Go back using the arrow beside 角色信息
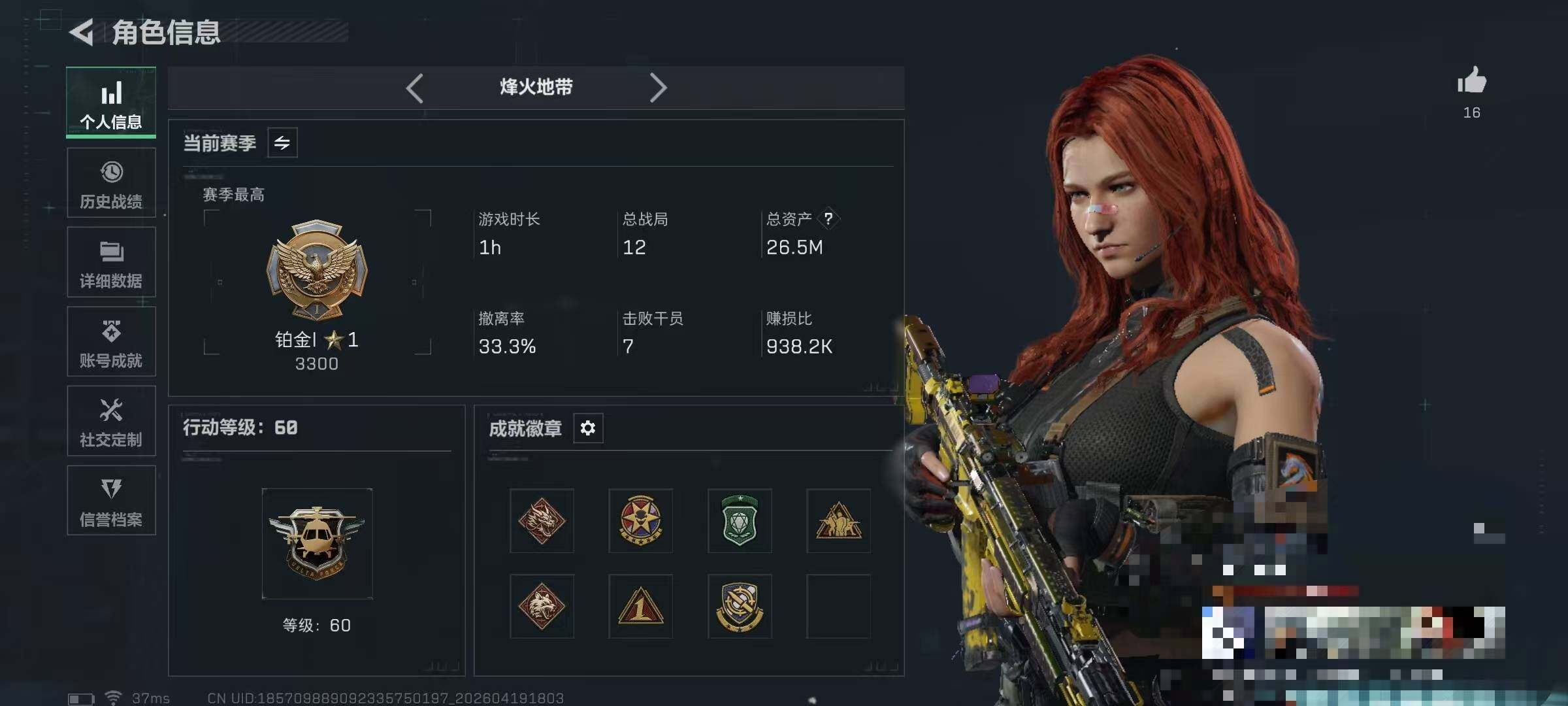This screenshot has height=706, width=1568. (82, 32)
